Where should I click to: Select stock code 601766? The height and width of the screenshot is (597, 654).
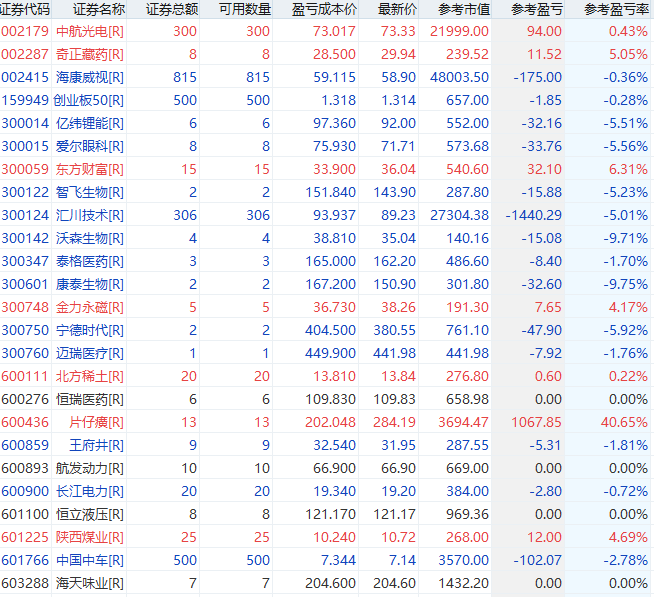point(25,560)
